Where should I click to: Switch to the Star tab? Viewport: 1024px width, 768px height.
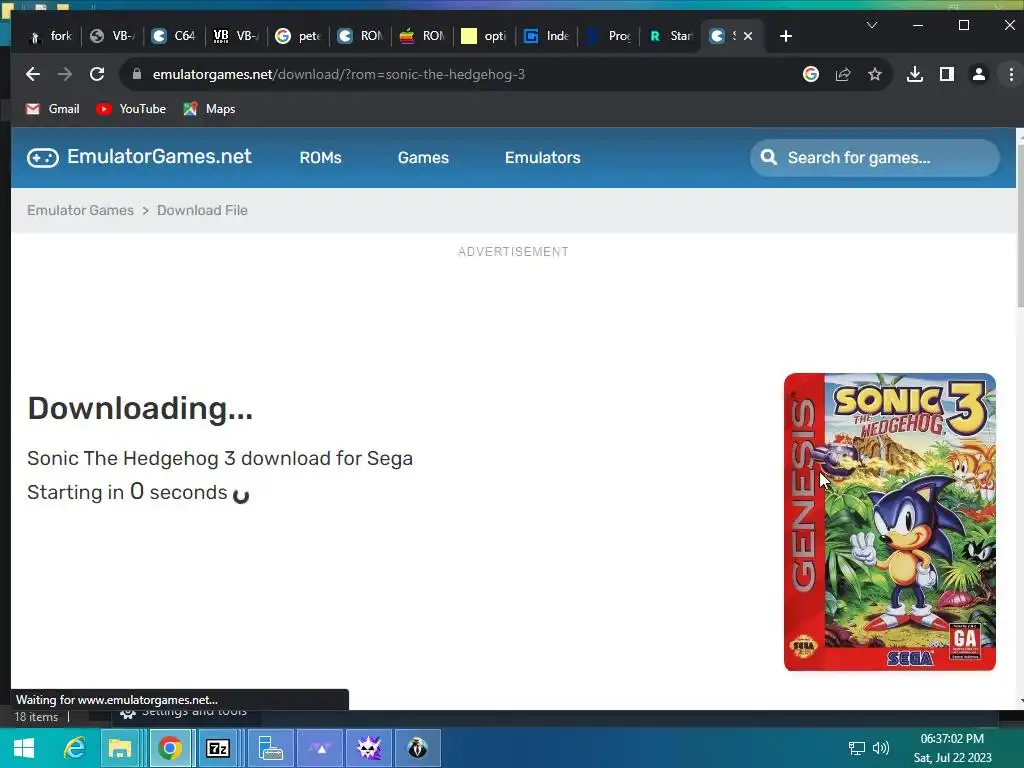[670, 36]
